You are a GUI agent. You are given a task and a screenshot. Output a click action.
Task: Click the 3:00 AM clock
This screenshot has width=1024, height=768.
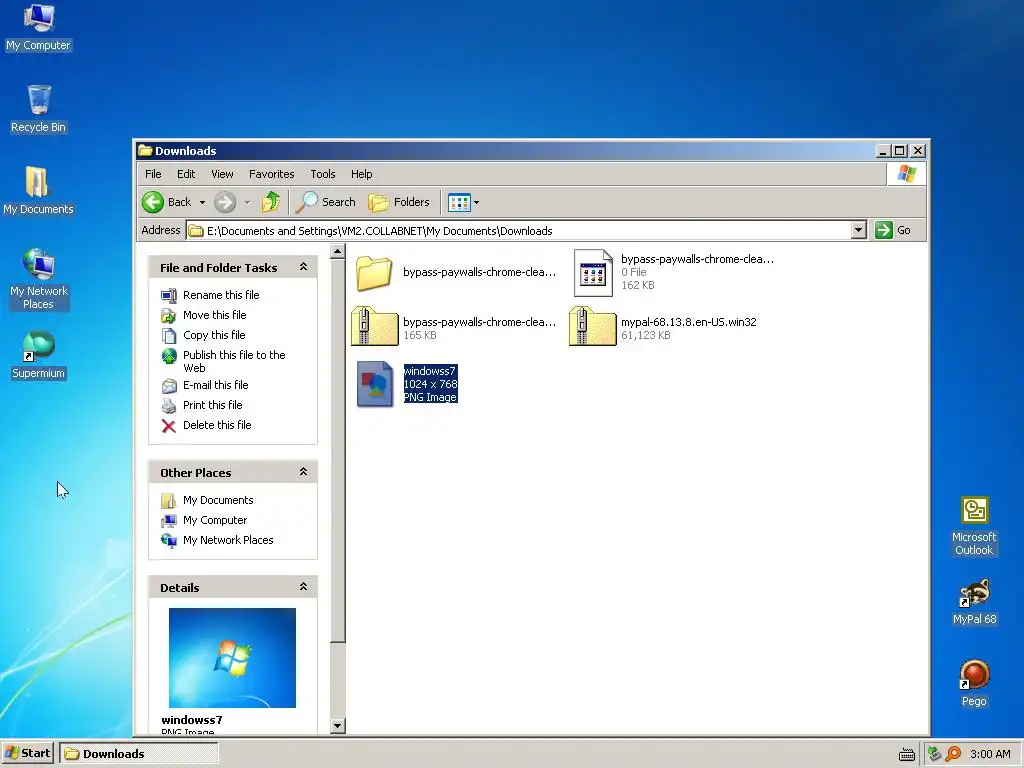click(x=990, y=754)
